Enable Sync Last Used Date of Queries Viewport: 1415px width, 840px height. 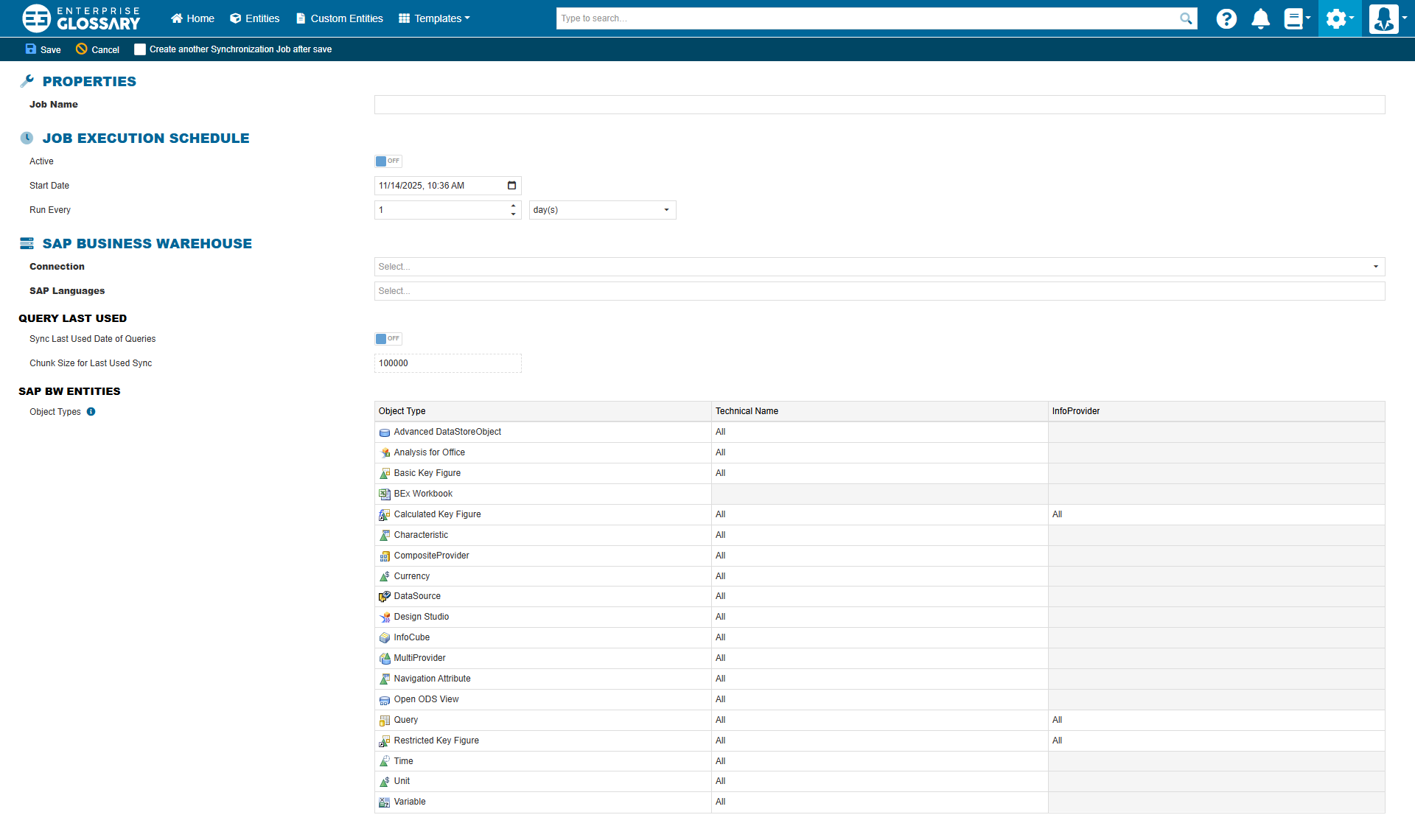pos(388,339)
